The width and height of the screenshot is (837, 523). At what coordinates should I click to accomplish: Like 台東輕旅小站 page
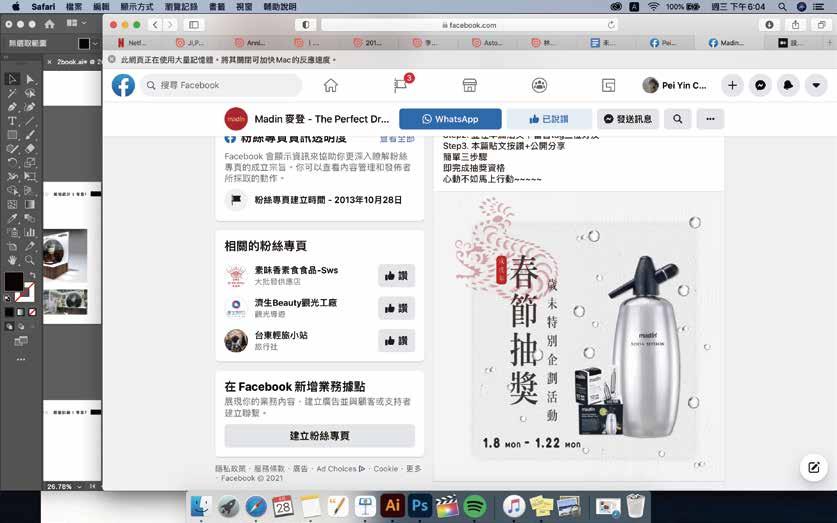pos(397,340)
